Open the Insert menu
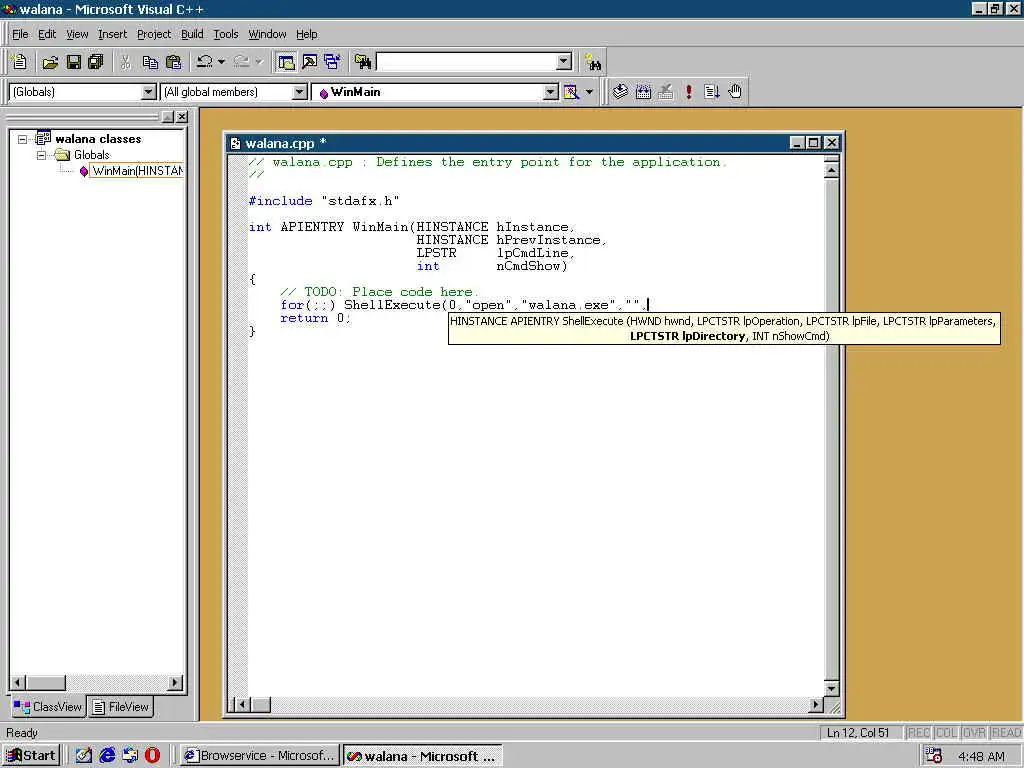The image size is (1024, 768). (112, 34)
